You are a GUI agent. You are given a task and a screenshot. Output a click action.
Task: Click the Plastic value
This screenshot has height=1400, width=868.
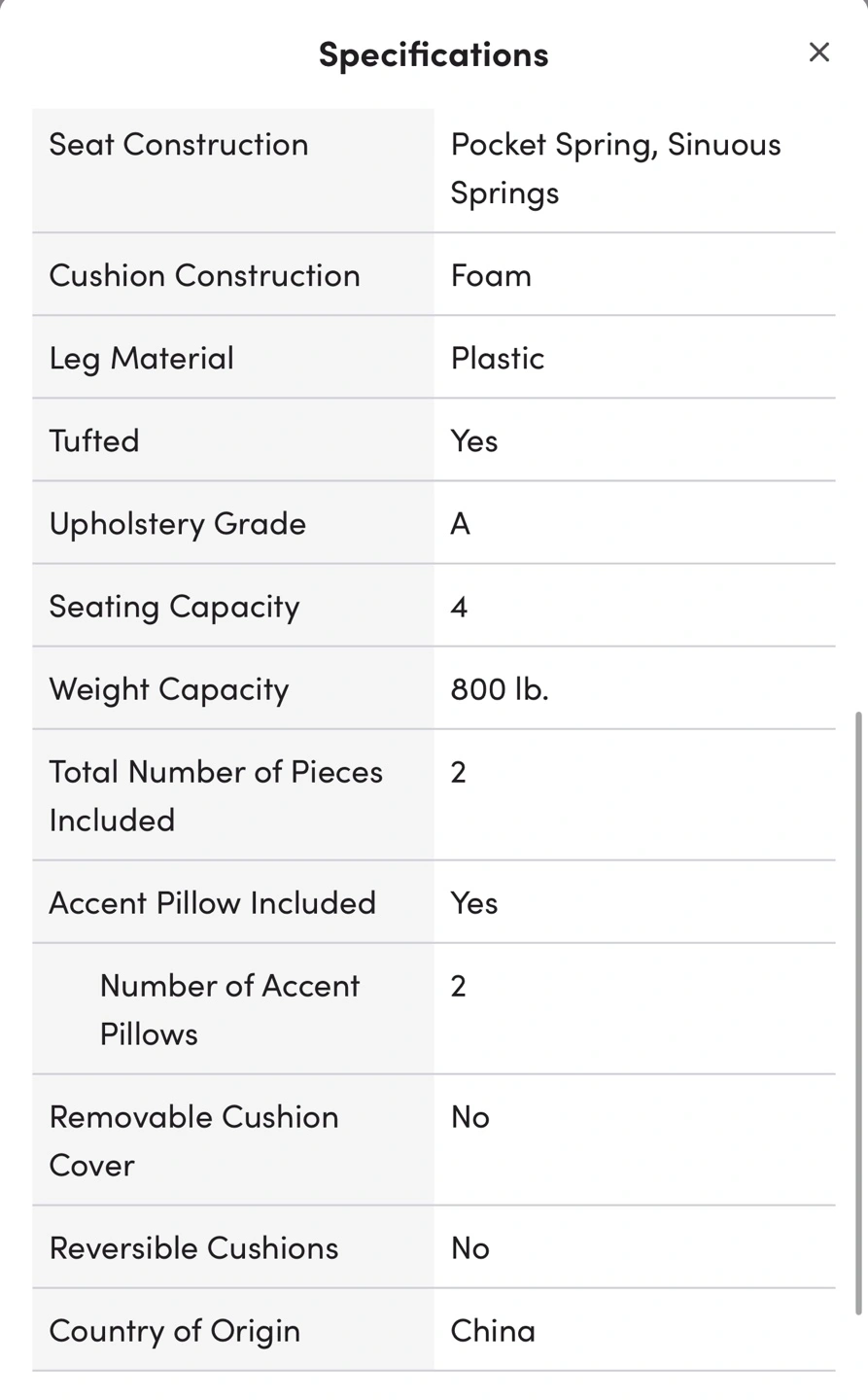(497, 358)
